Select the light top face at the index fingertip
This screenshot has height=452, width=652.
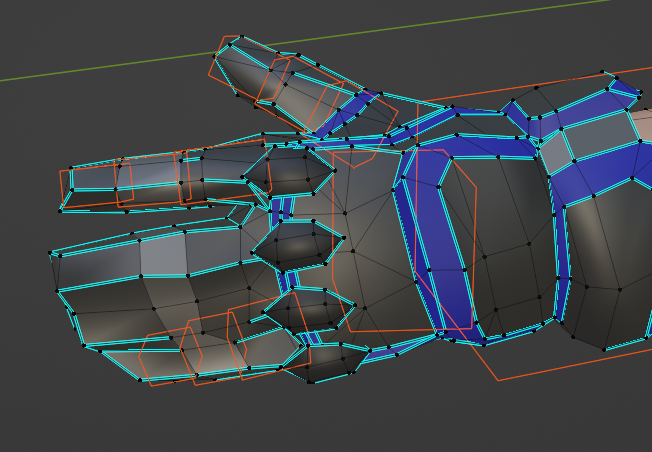pos(94,178)
